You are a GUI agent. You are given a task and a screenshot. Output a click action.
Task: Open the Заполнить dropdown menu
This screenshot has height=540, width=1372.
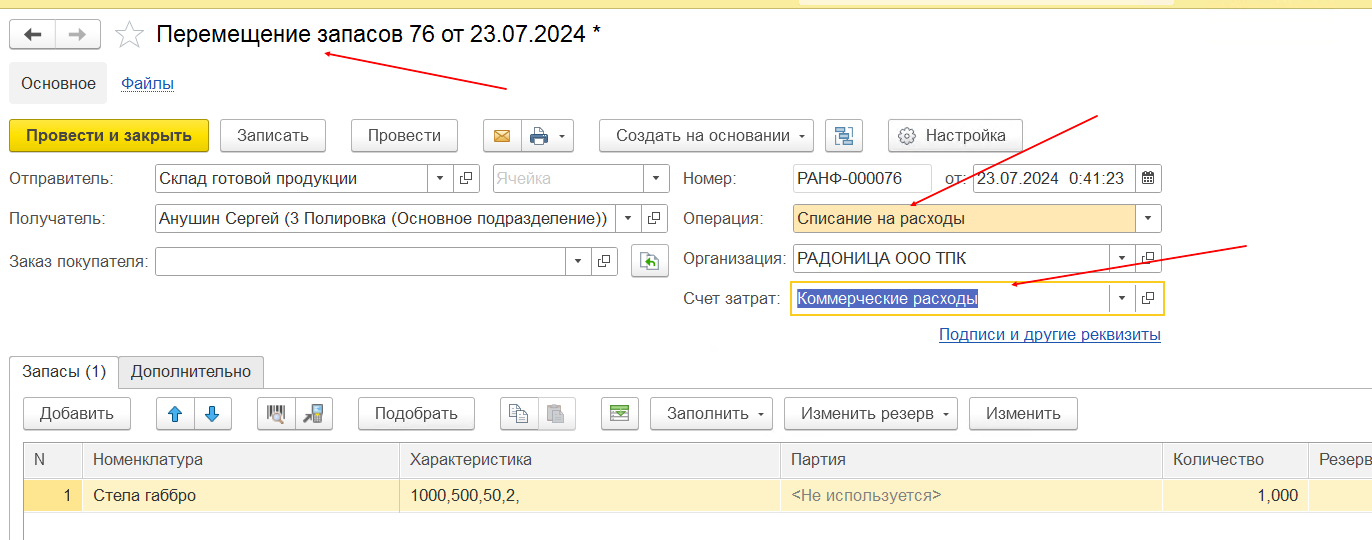[x=712, y=413]
